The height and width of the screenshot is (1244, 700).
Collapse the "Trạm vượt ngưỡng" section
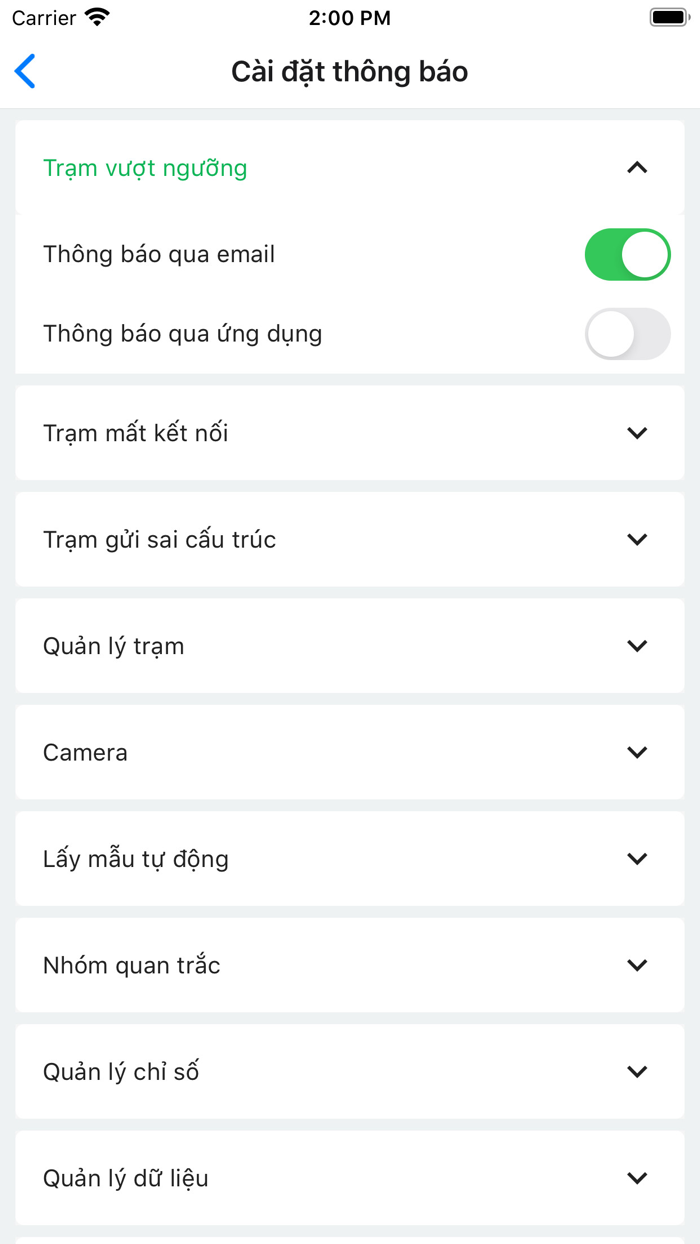pos(637,168)
